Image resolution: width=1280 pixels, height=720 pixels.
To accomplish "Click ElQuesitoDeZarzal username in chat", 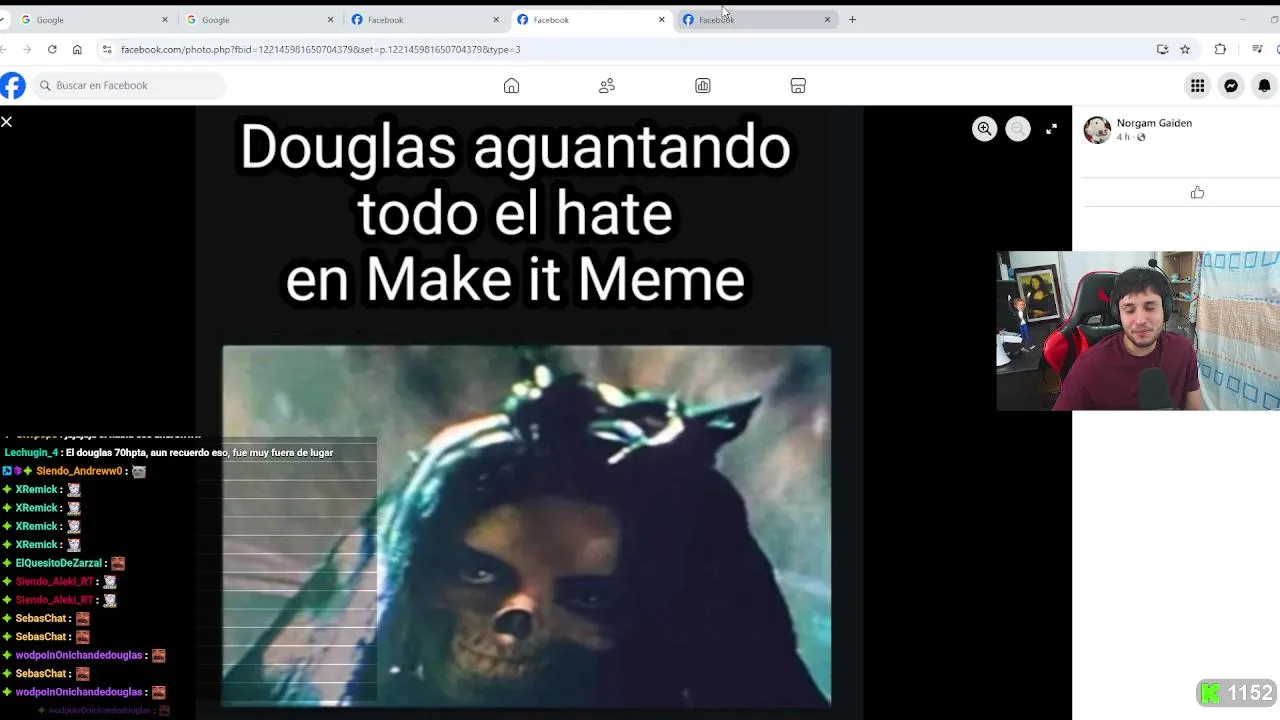I will 59,563.
